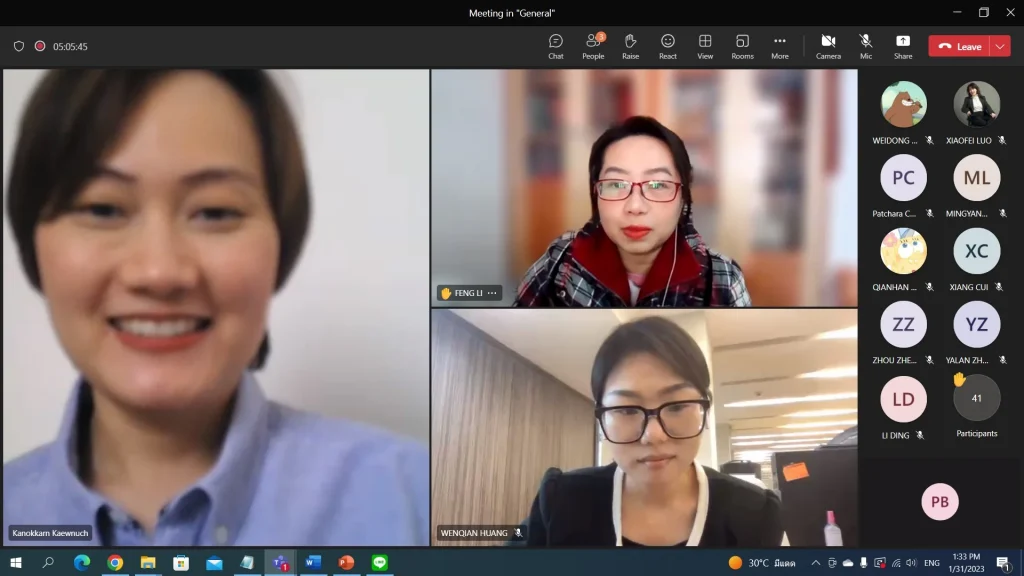1024x576 pixels.
Task: Show the People list
Action: pos(593,46)
